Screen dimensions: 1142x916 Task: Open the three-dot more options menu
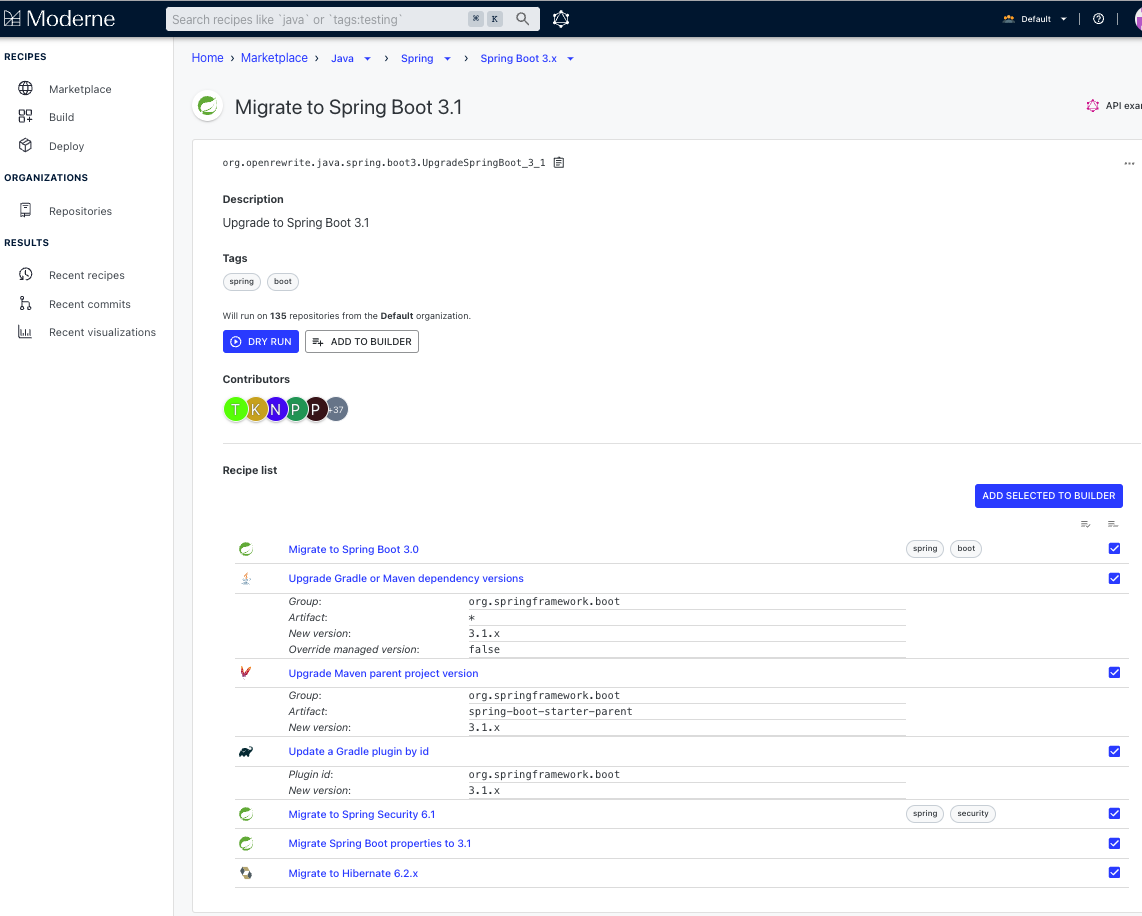[1129, 163]
